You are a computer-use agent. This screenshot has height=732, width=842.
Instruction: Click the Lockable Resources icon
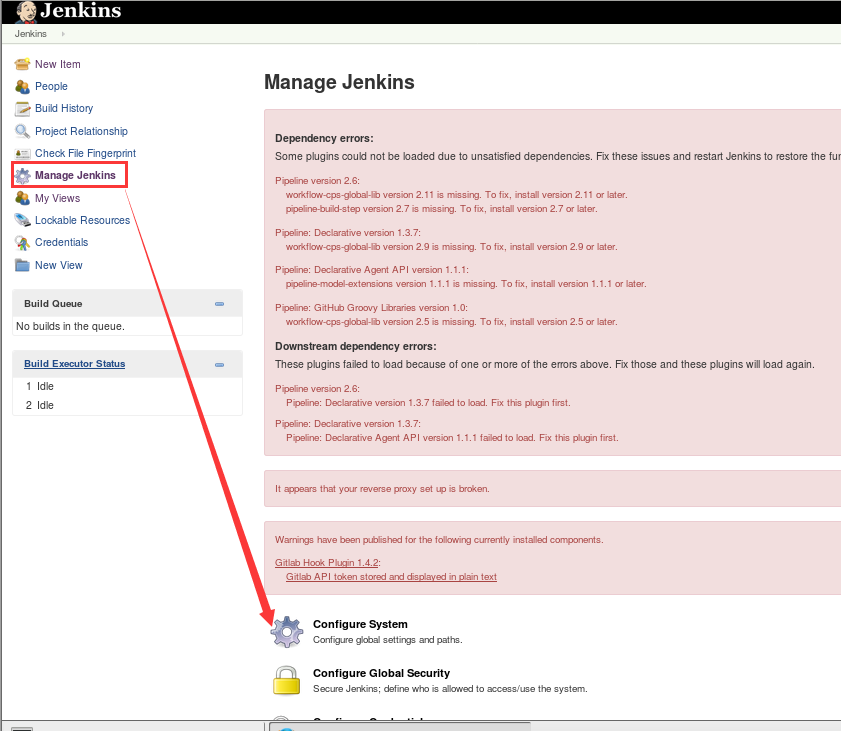pos(22,220)
